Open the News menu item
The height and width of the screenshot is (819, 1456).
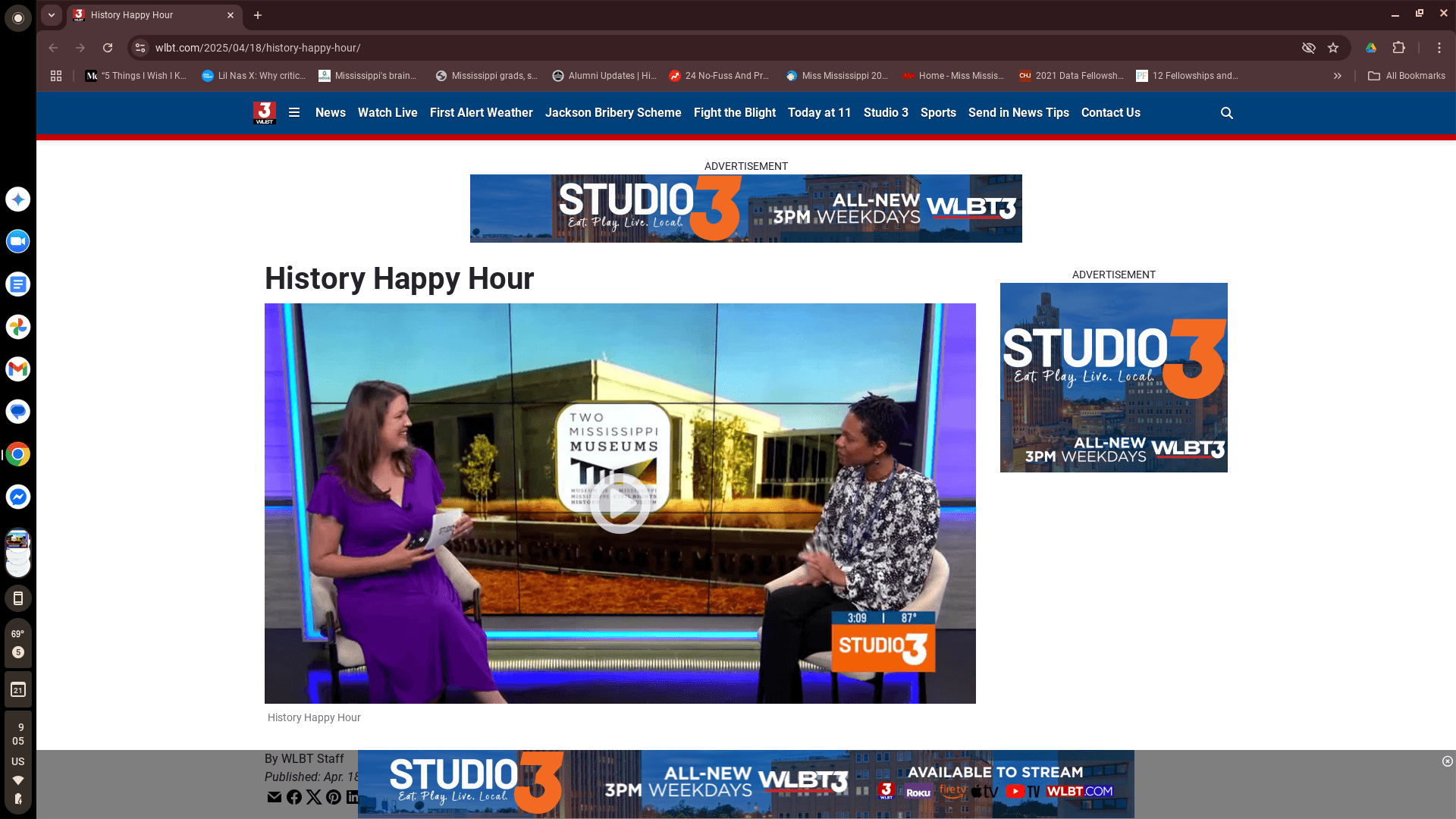click(331, 113)
